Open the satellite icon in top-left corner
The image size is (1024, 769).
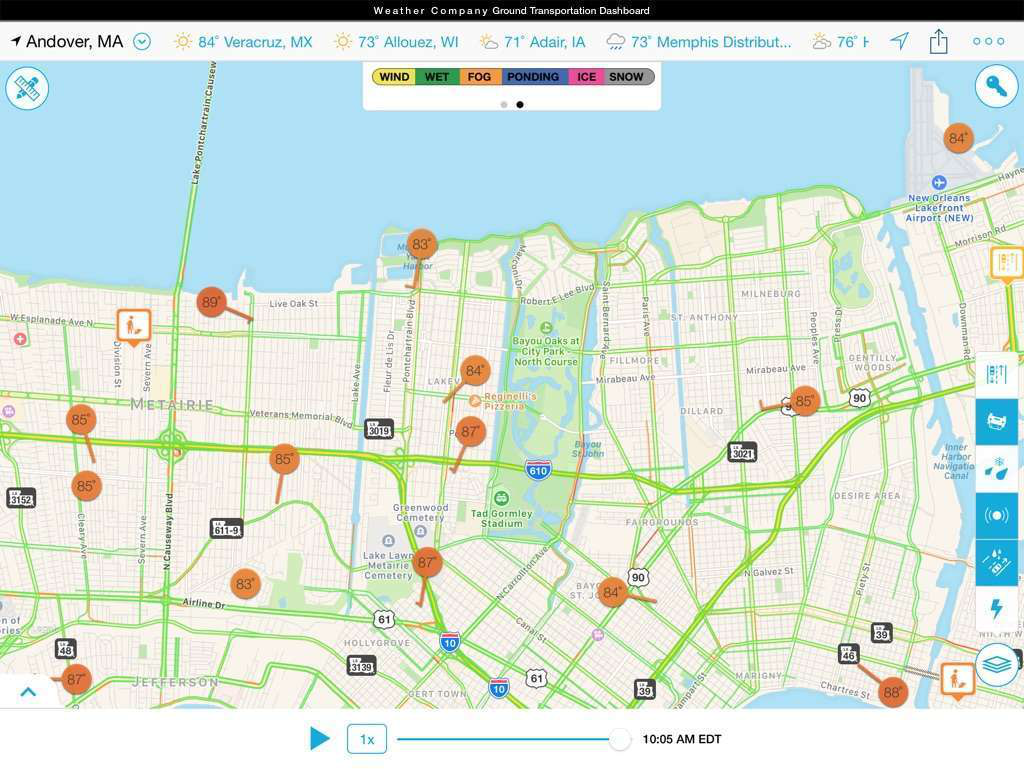[x=27, y=89]
